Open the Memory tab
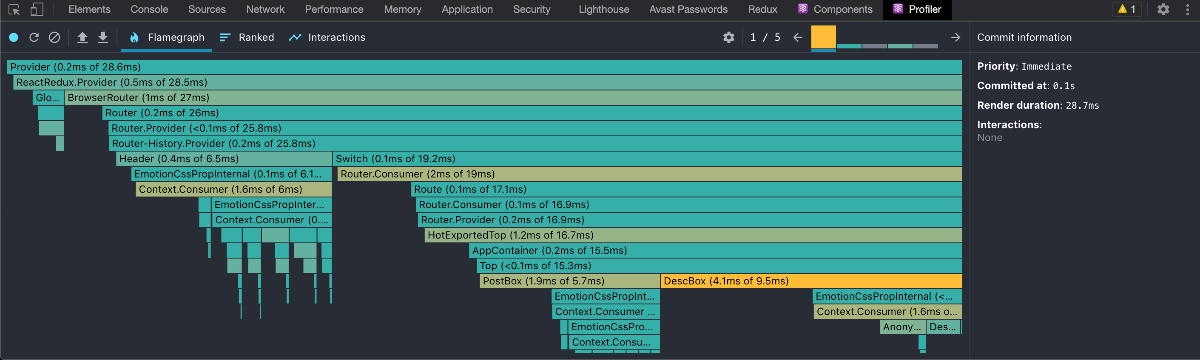The height and width of the screenshot is (360, 1200). pos(402,9)
